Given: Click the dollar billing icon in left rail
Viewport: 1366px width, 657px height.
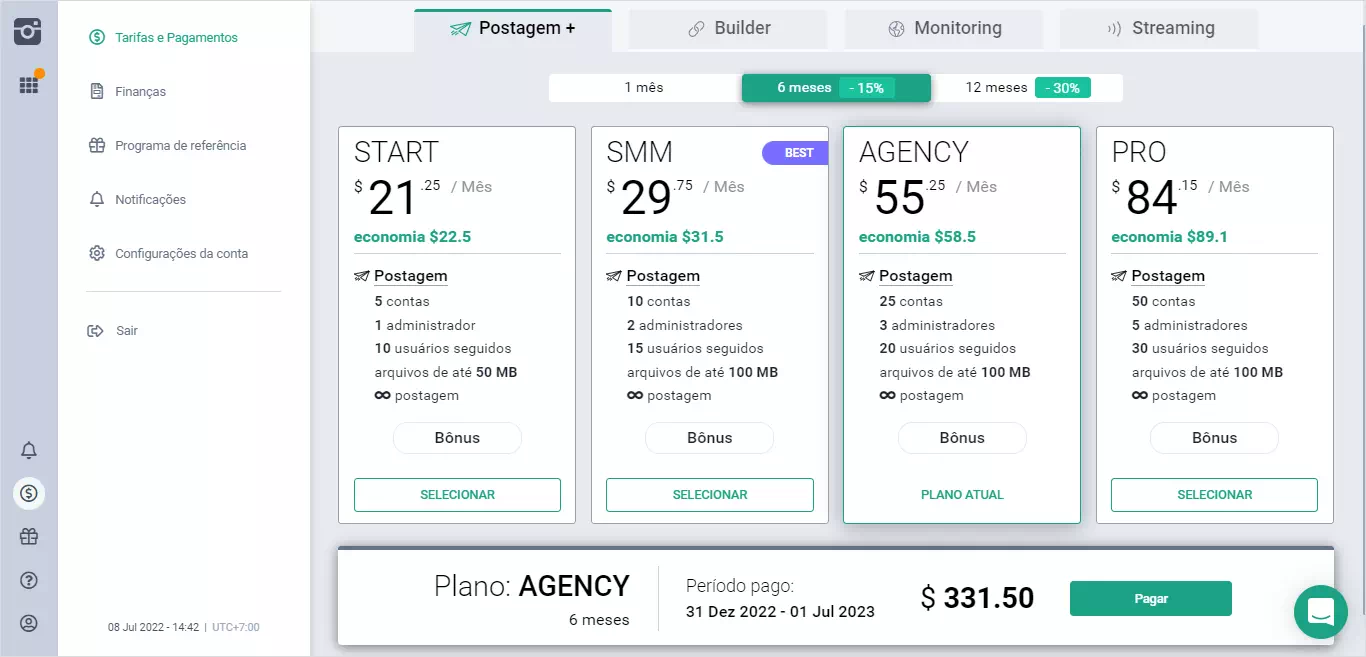Looking at the screenshot, I should (x=29, y=493).
